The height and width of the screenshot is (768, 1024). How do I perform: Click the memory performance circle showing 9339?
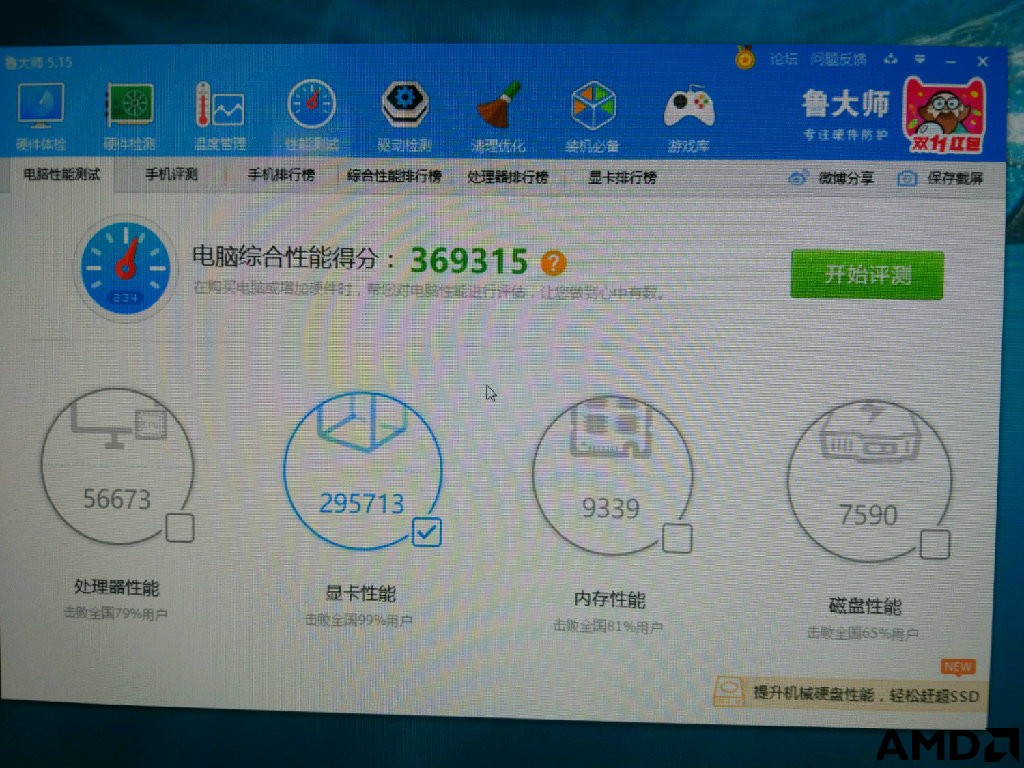(612, 475)
